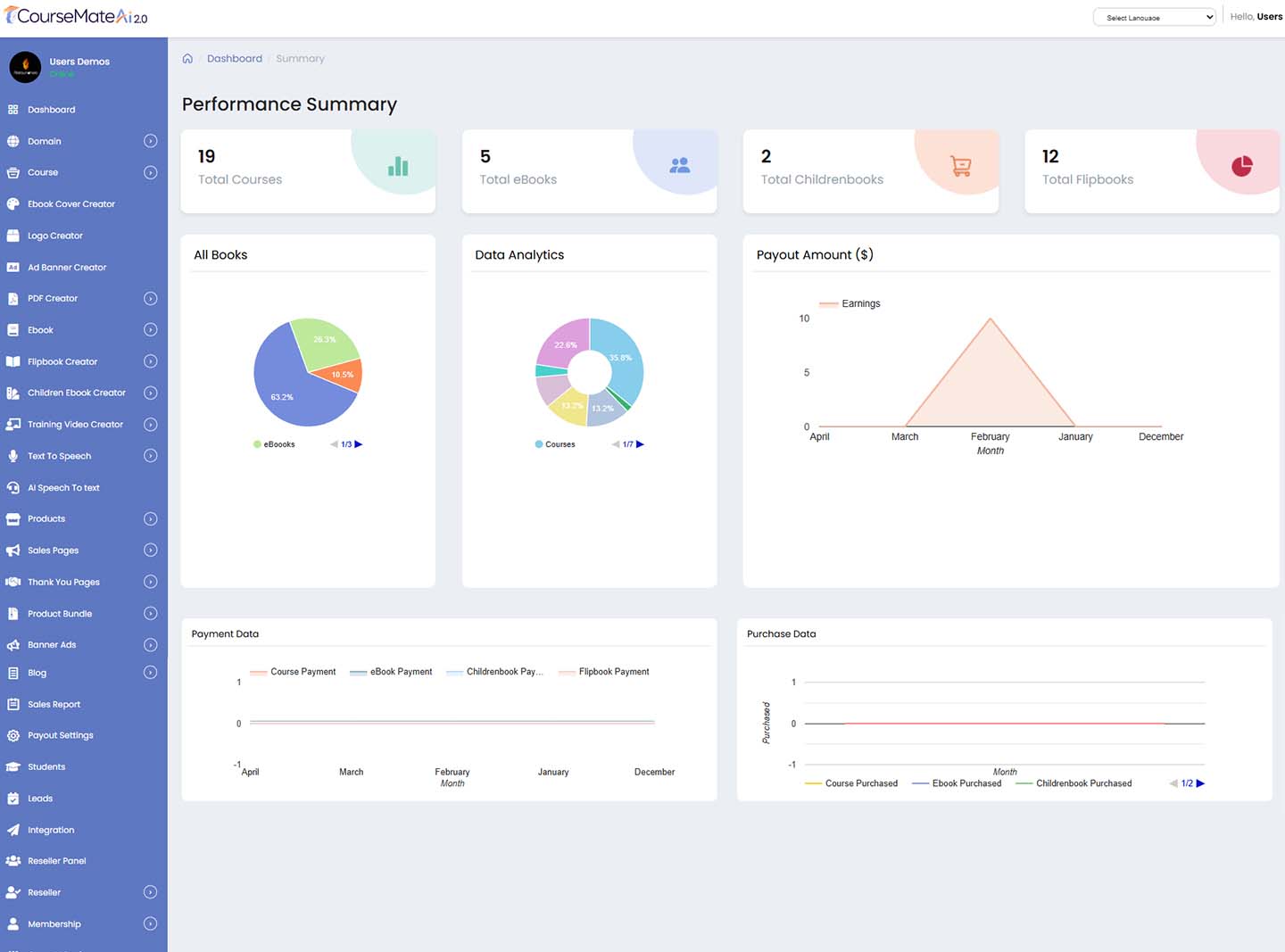Go to next legend page in Data Analytics
The width and height of the screenshot is (1285, 952).
[x=640, y=444]
